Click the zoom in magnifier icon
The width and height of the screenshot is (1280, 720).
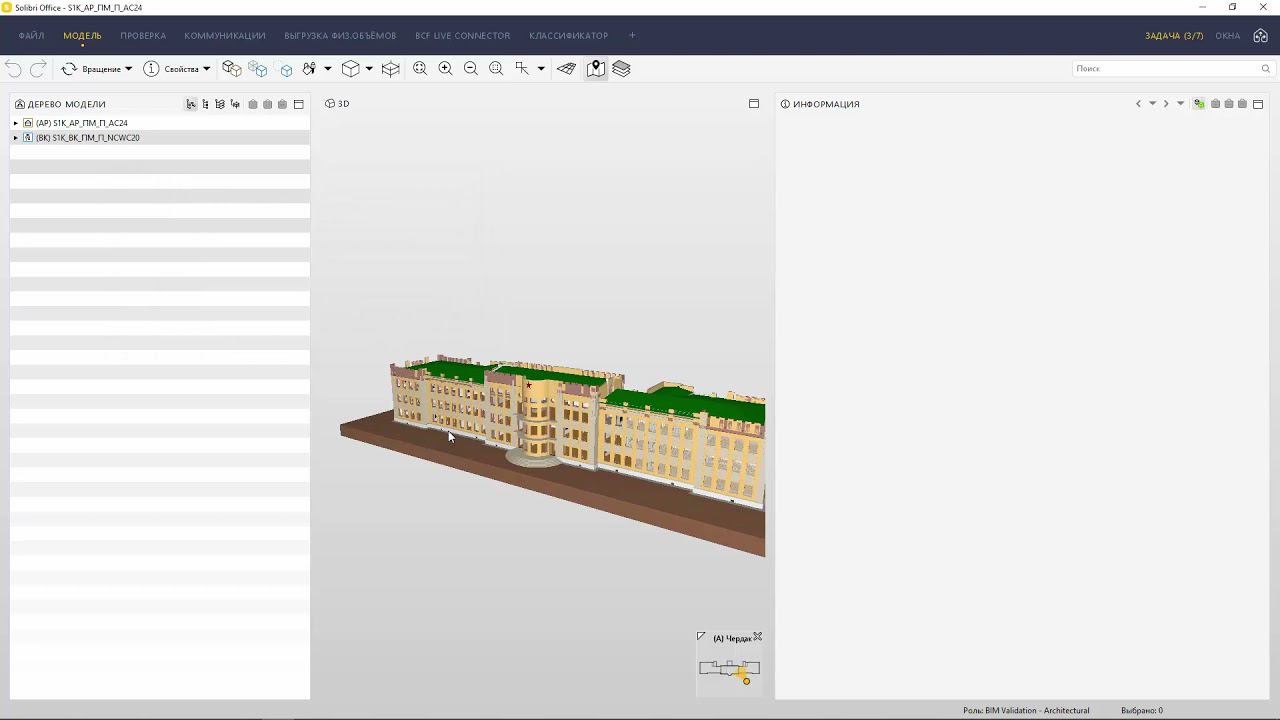[445, 69]
